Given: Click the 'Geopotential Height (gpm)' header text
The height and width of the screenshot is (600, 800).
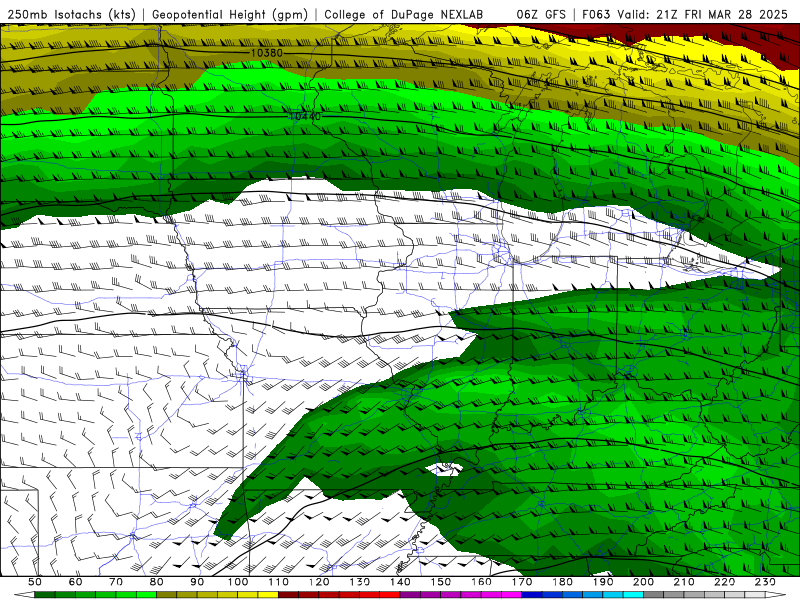Looking at the screenshot, I should click(x=230, y=14).
